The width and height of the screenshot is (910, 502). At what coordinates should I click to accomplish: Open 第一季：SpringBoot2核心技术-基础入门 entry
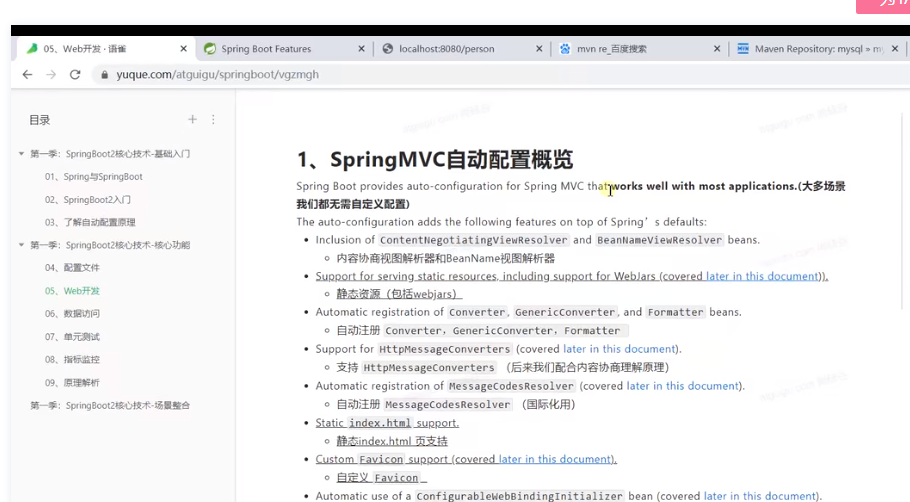pos(110,154)
